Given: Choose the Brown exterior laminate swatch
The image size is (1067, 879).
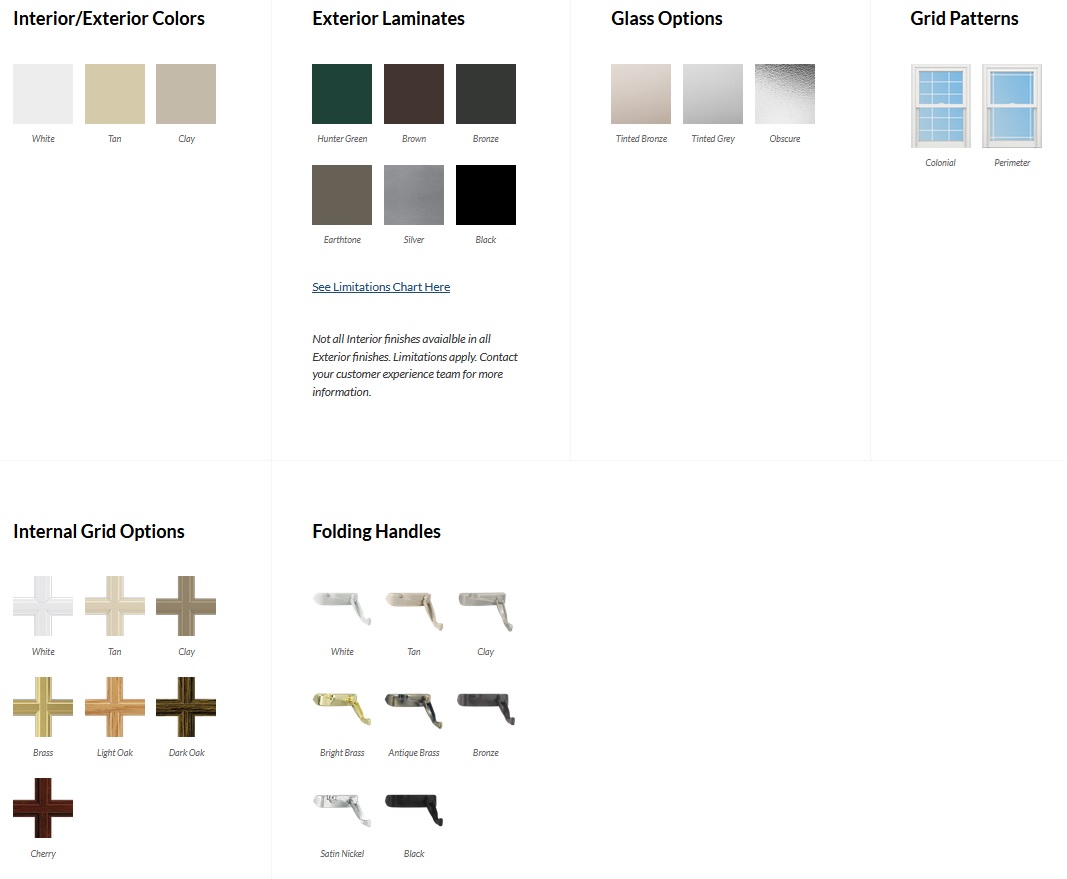Looking at the screenshot, I should (414, 94).
